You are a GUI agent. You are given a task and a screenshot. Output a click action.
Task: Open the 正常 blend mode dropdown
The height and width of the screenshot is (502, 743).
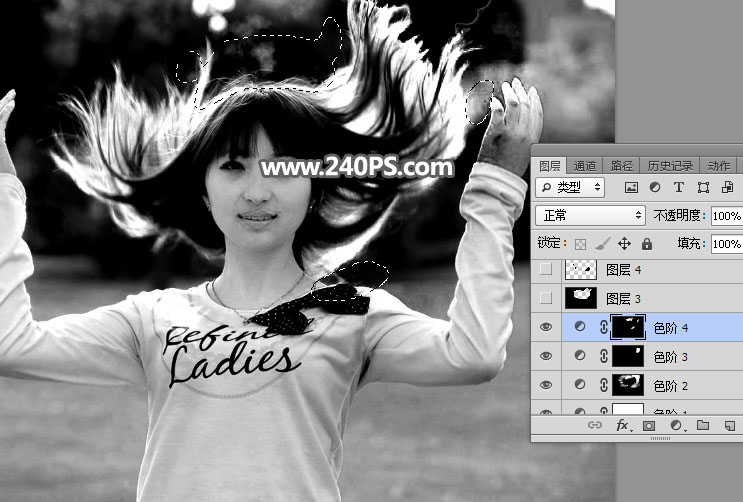[x=590, y=215]
